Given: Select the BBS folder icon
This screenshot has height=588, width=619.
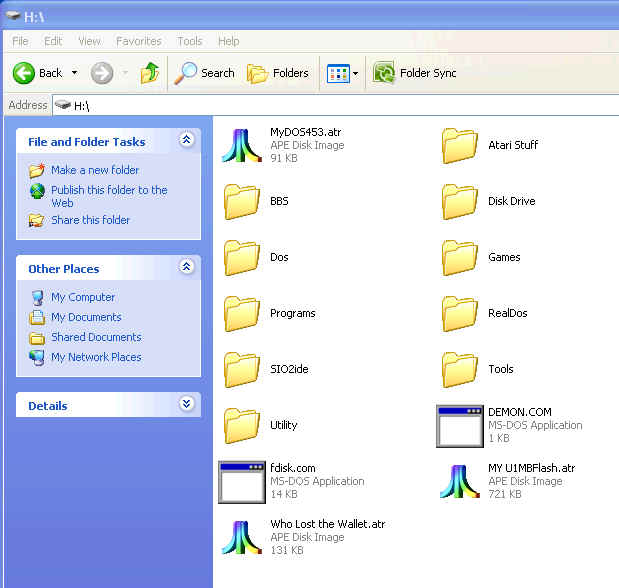Looking at the screenshot, I should (x=241, y=201).
